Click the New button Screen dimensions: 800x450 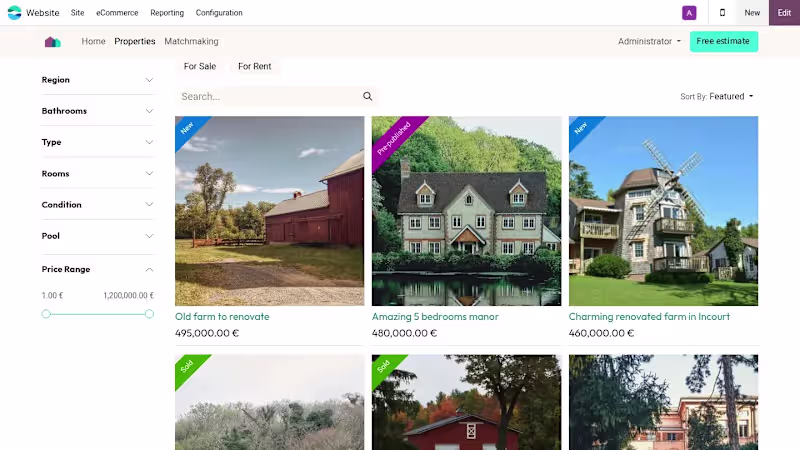pyautogui.click(x=752, y=13)
